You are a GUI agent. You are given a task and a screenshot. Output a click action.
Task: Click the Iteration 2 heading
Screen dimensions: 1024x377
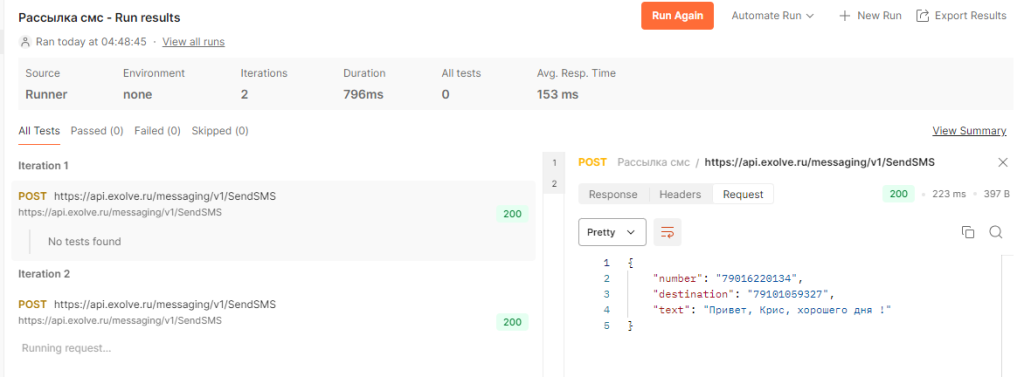pyautogui.click(x=44, y=274)
